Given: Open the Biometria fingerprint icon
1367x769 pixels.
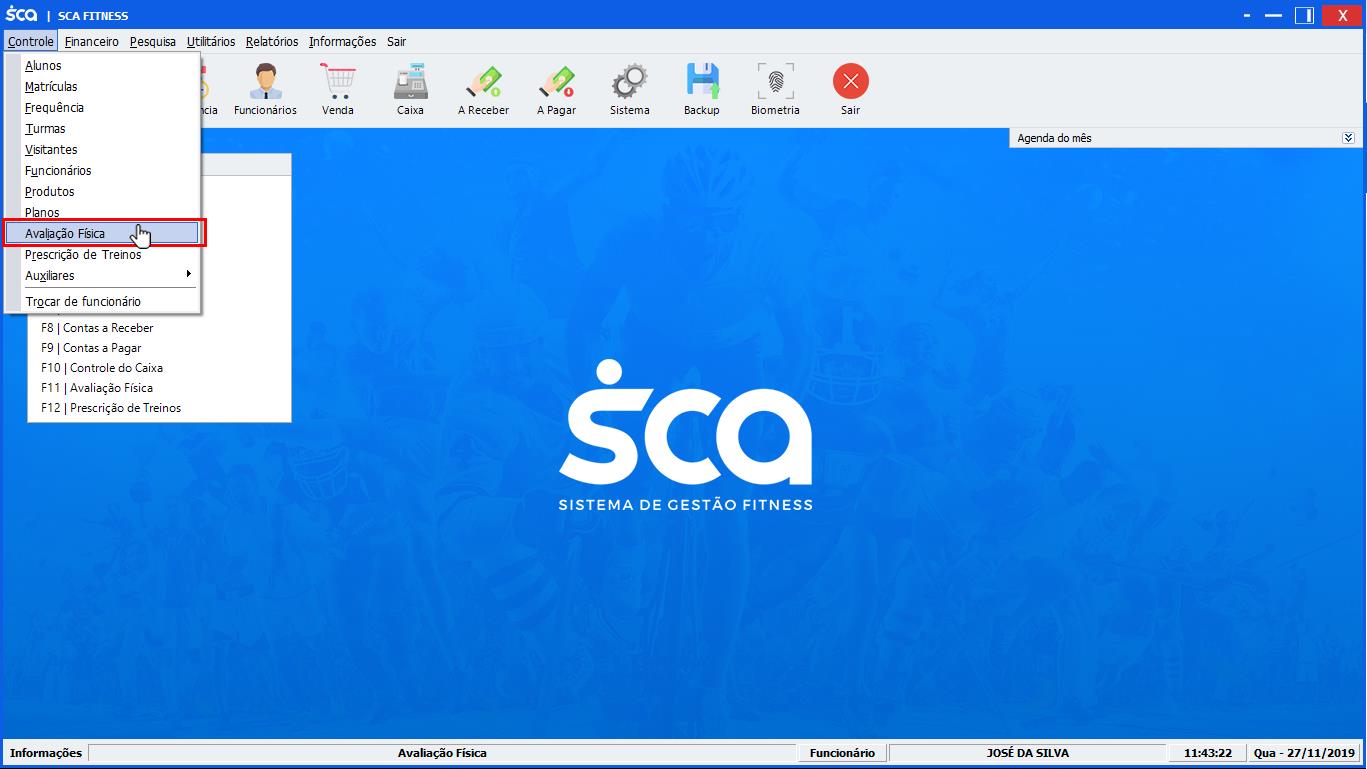Looking at the screenshot, I should (x=775, y=89).
